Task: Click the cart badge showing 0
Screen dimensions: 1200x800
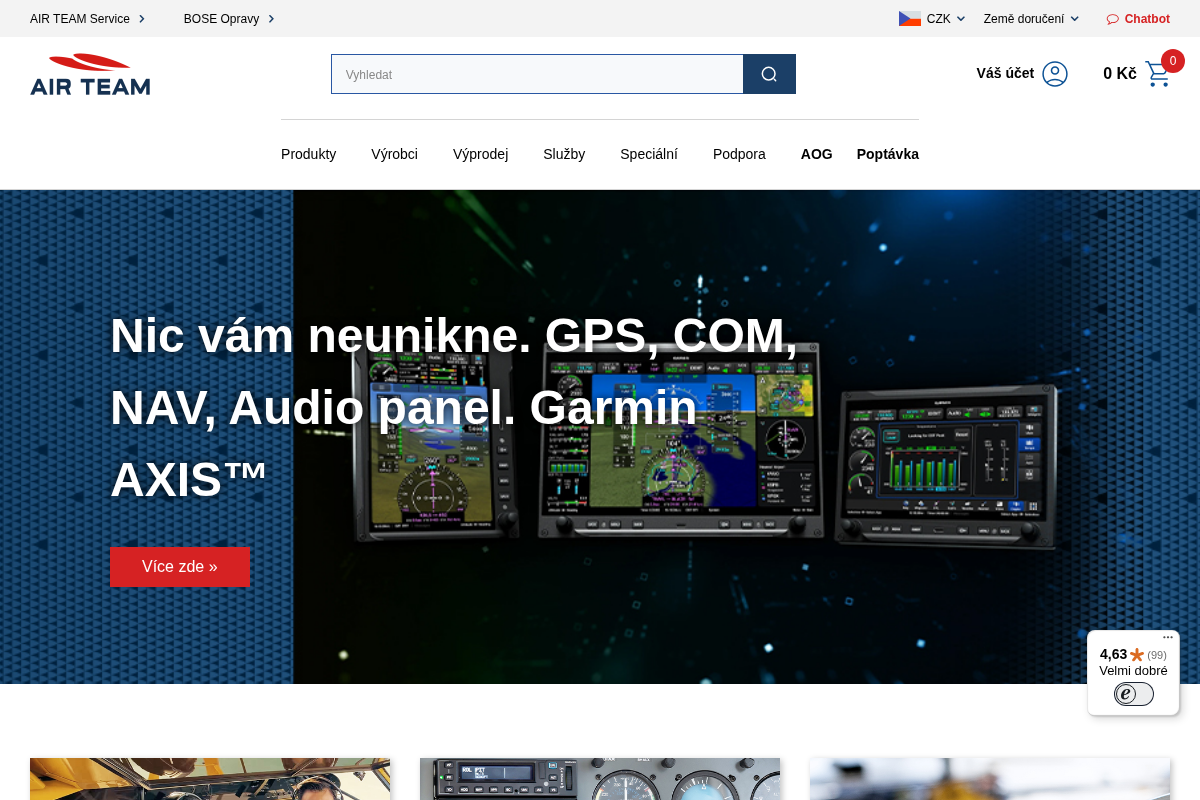Action: click(x=1173, y=61)
